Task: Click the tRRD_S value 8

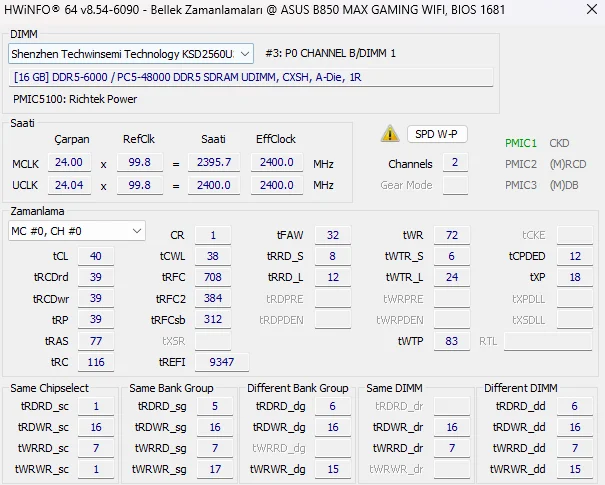Action: pyautogui.click(x=333, y=256)
